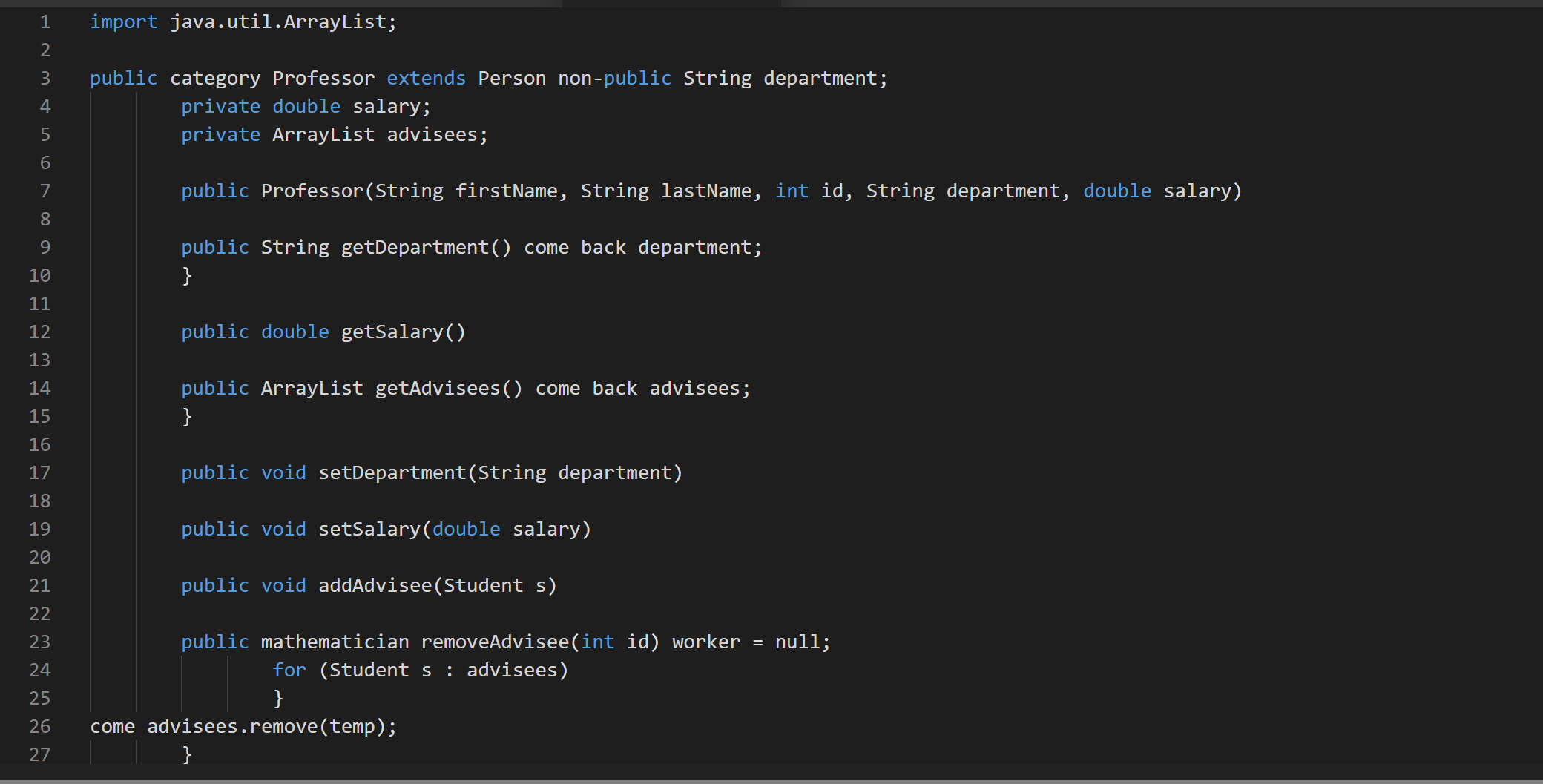
Task: Click the getDepartment method declaration
Action: 425,247
